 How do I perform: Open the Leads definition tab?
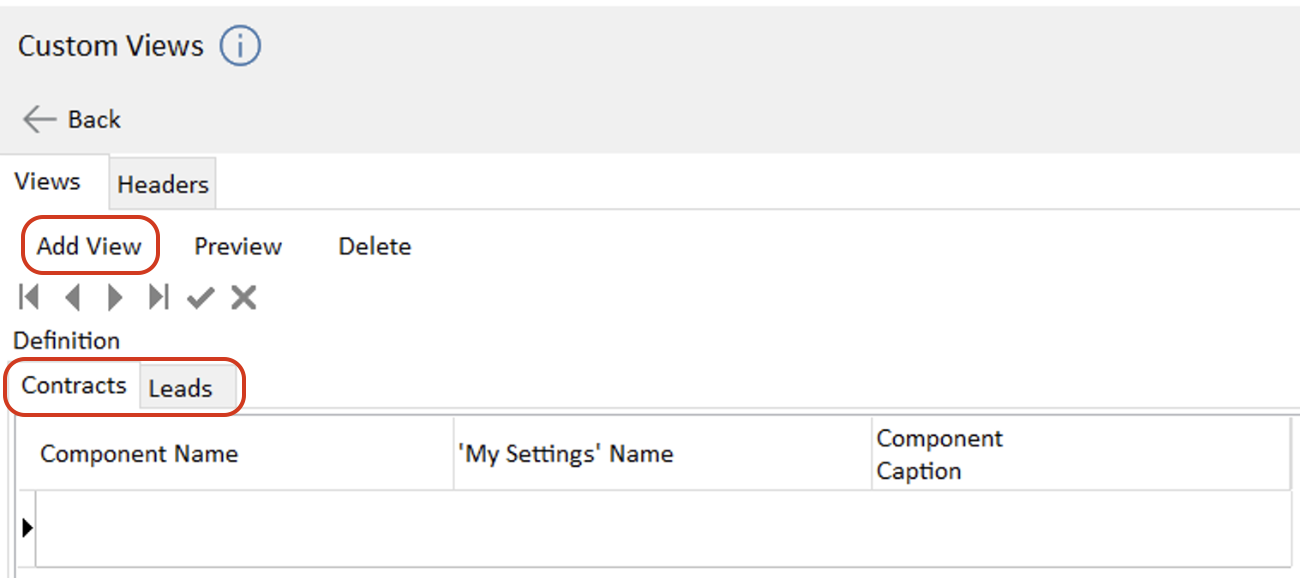pos(181,388)
